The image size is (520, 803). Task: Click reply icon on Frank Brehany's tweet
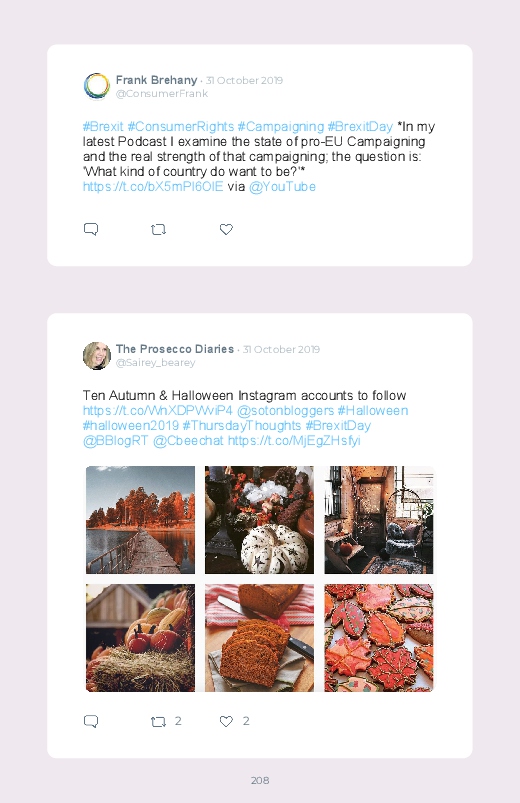[x=91, y=229]
